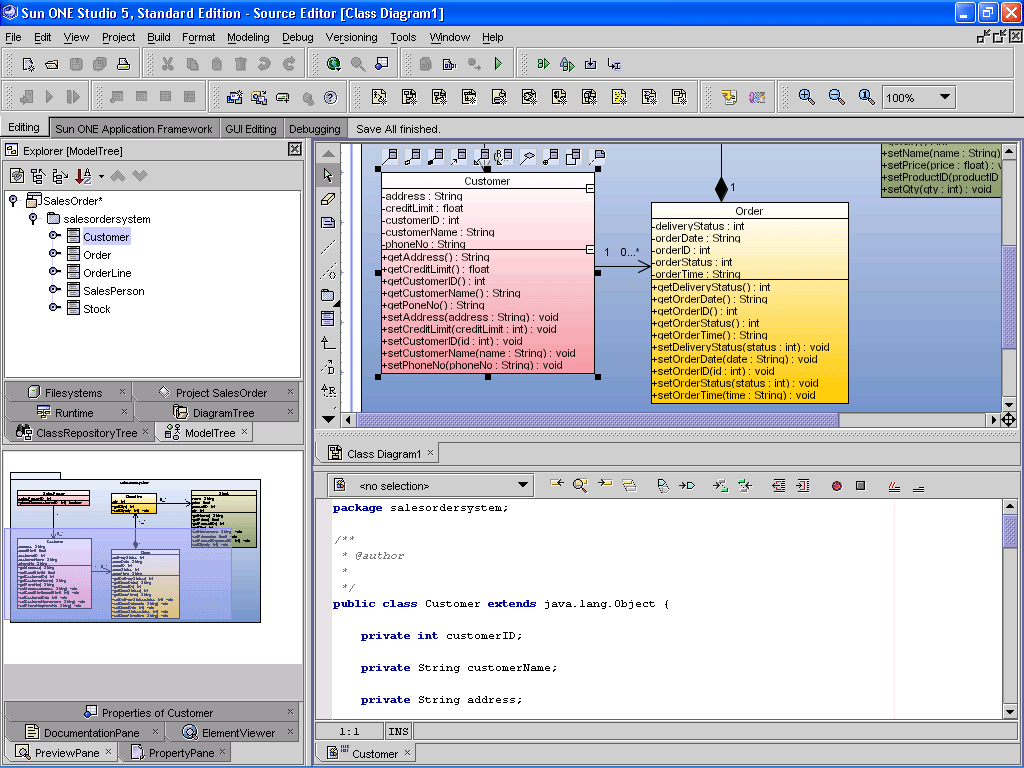Close the Customer source editor tab
This screenshot has height=768, width=1024.
[408, 752]
